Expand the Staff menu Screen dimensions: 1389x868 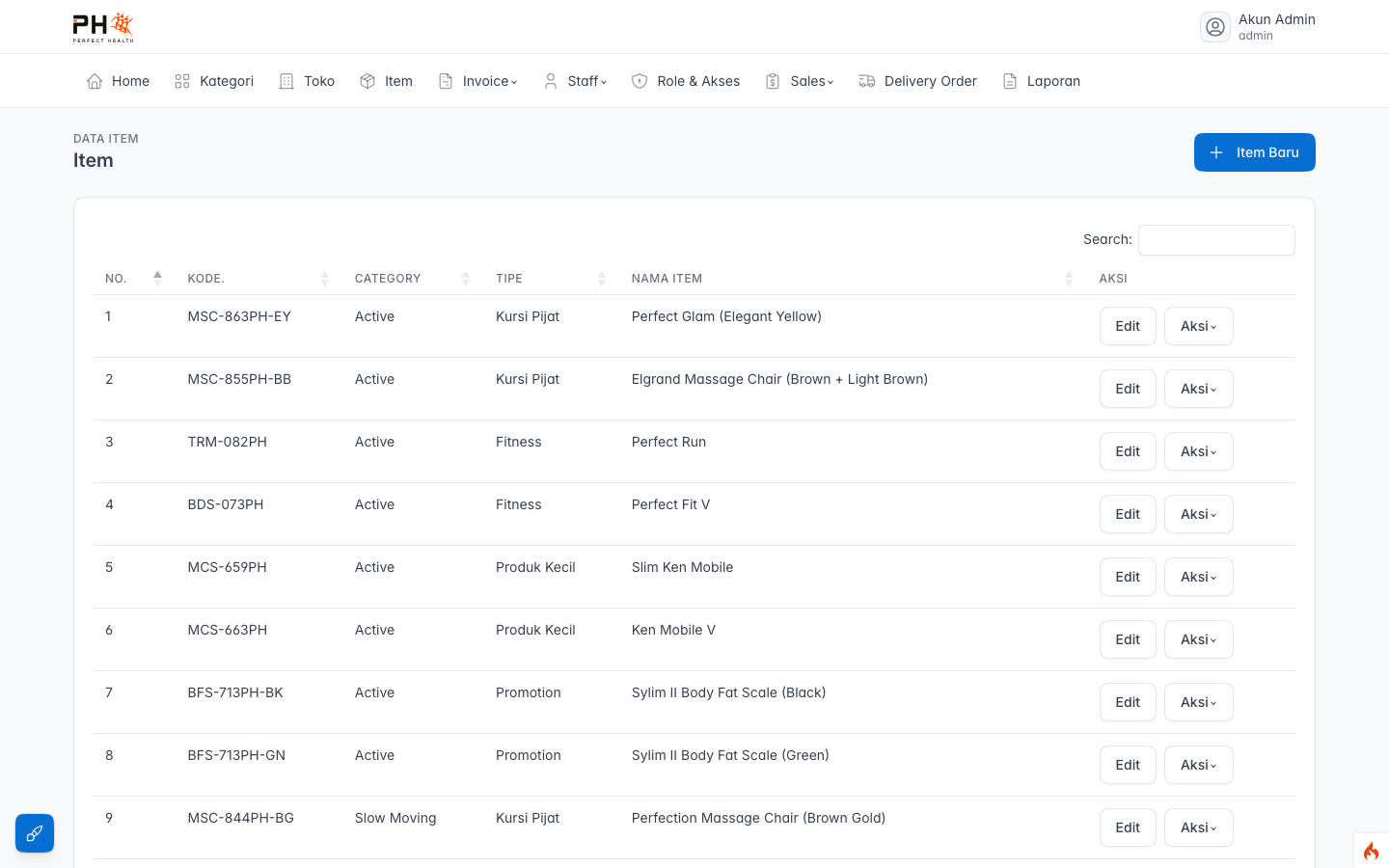576,81
